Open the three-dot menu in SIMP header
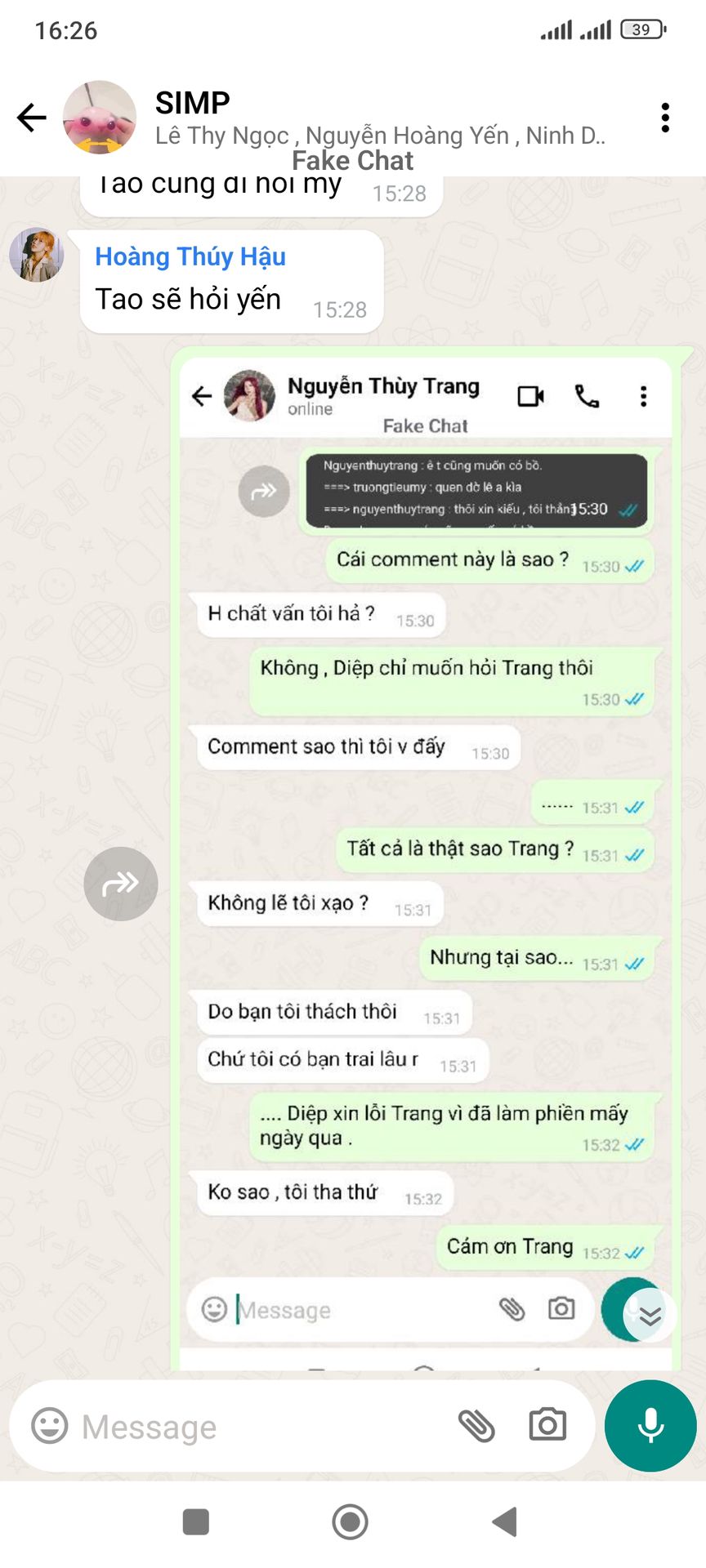This screenshot has width=706, height=1568. [666, 118]
